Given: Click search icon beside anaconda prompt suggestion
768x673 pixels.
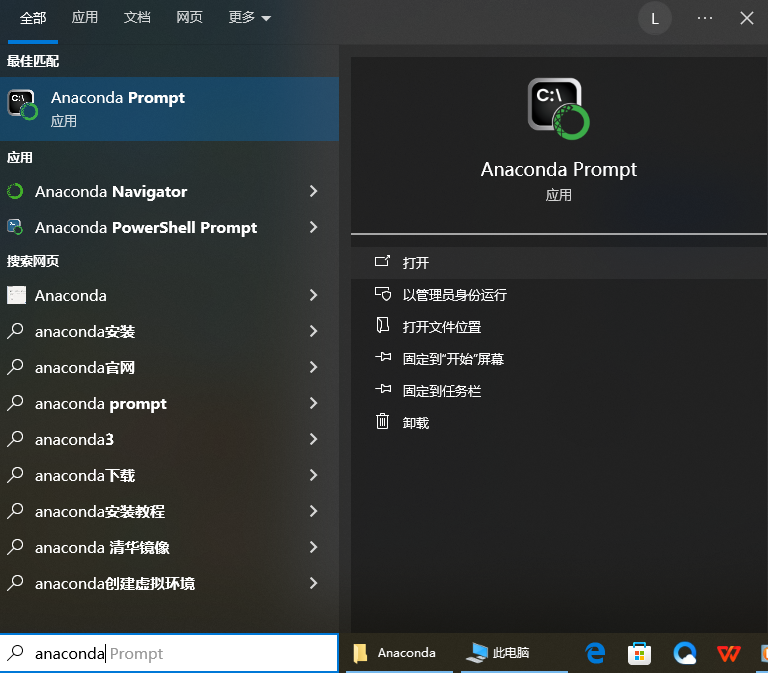Looking at the screenshot, I should [x=15, y=403].
